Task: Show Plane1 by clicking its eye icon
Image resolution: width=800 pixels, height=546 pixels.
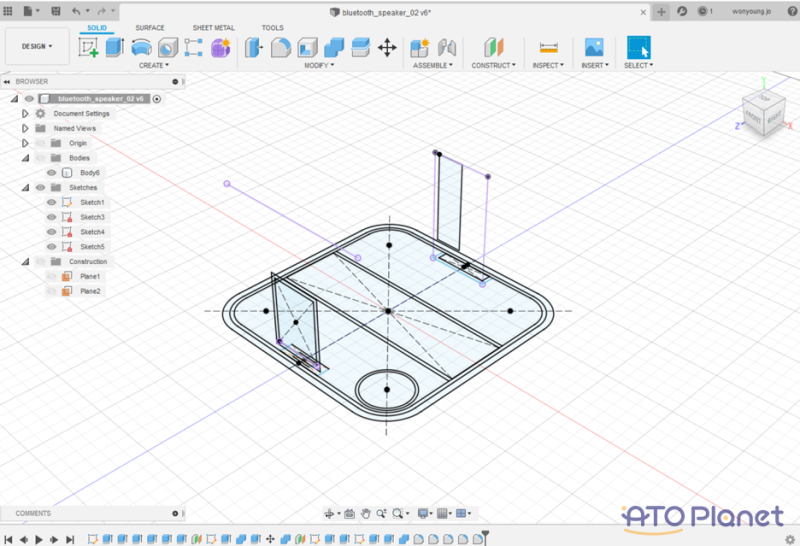Action: coord(51,276)
